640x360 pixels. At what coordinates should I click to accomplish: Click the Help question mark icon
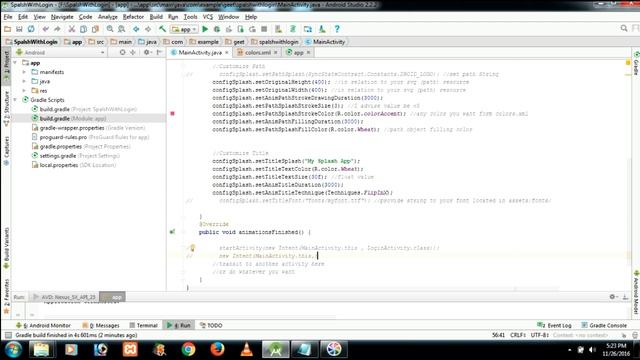(337, 29)
